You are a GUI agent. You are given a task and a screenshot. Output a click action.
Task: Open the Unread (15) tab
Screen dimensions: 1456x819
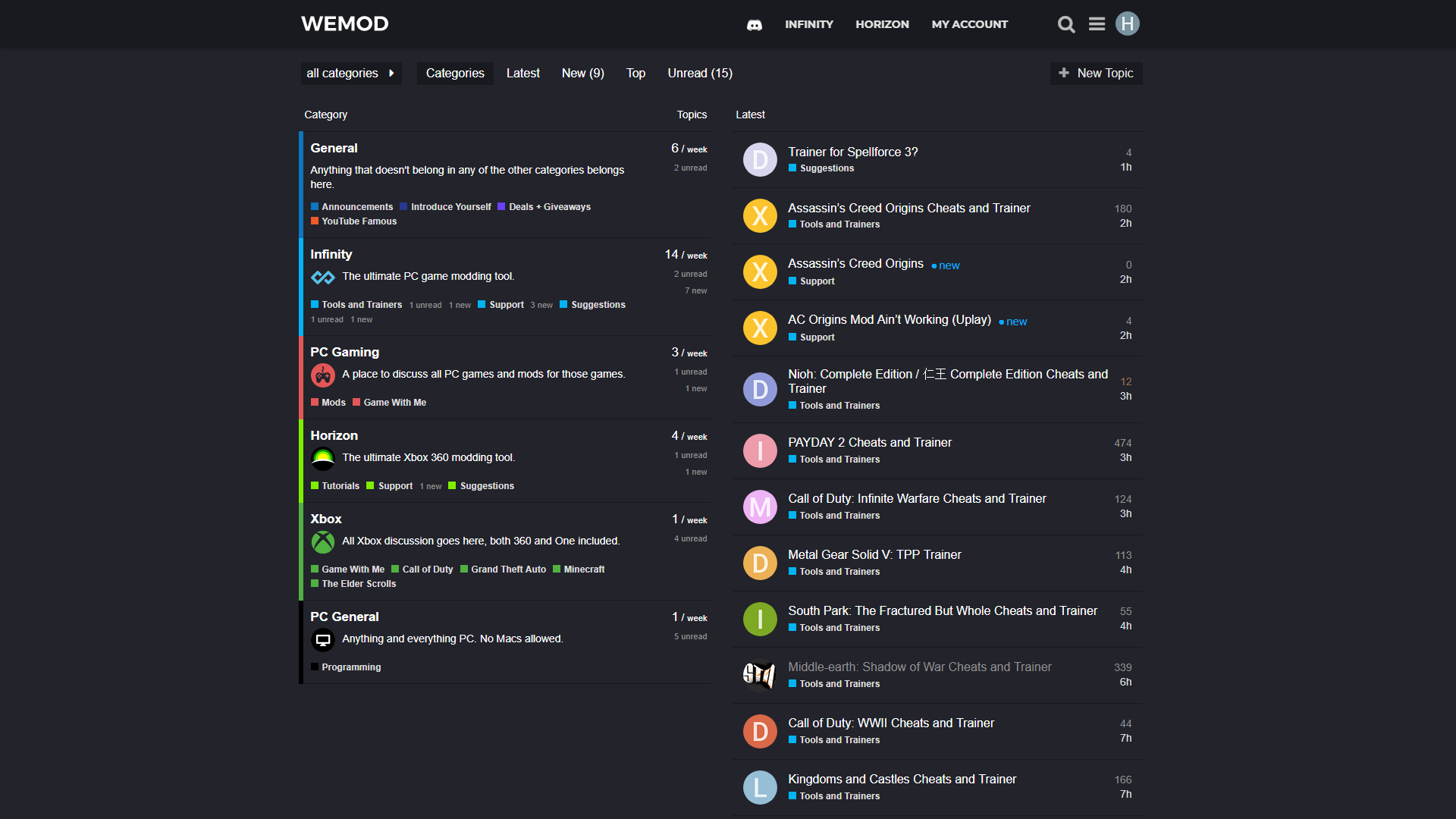click(700, 74)
